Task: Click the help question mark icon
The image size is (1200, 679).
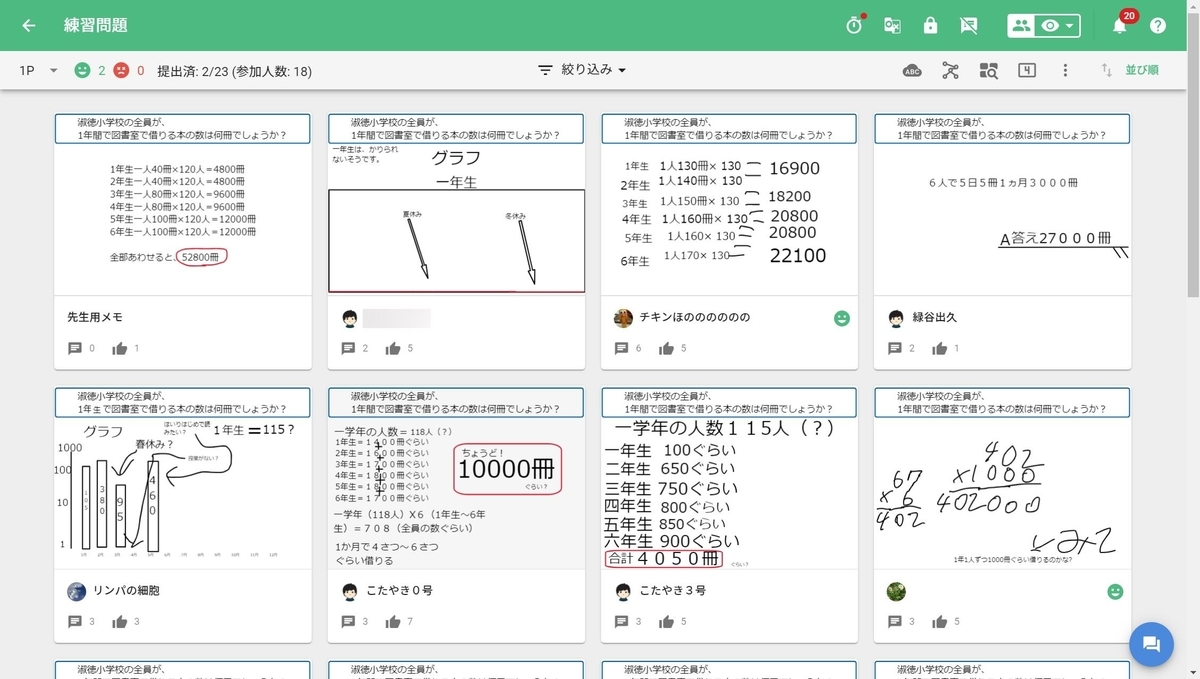Action: click(1158, 24)
